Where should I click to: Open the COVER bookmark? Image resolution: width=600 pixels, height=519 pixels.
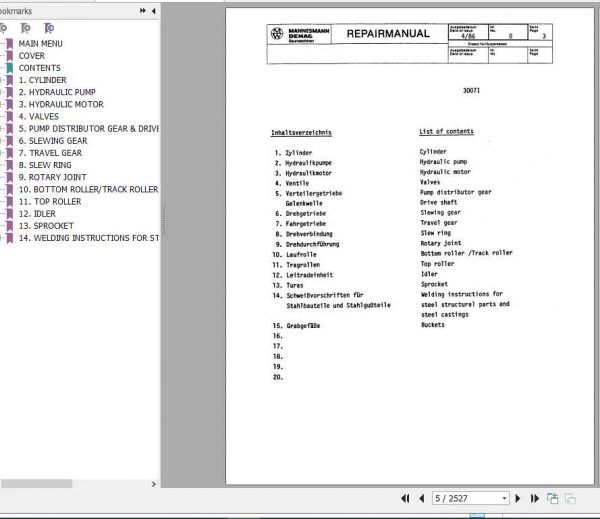pos(31,56)
